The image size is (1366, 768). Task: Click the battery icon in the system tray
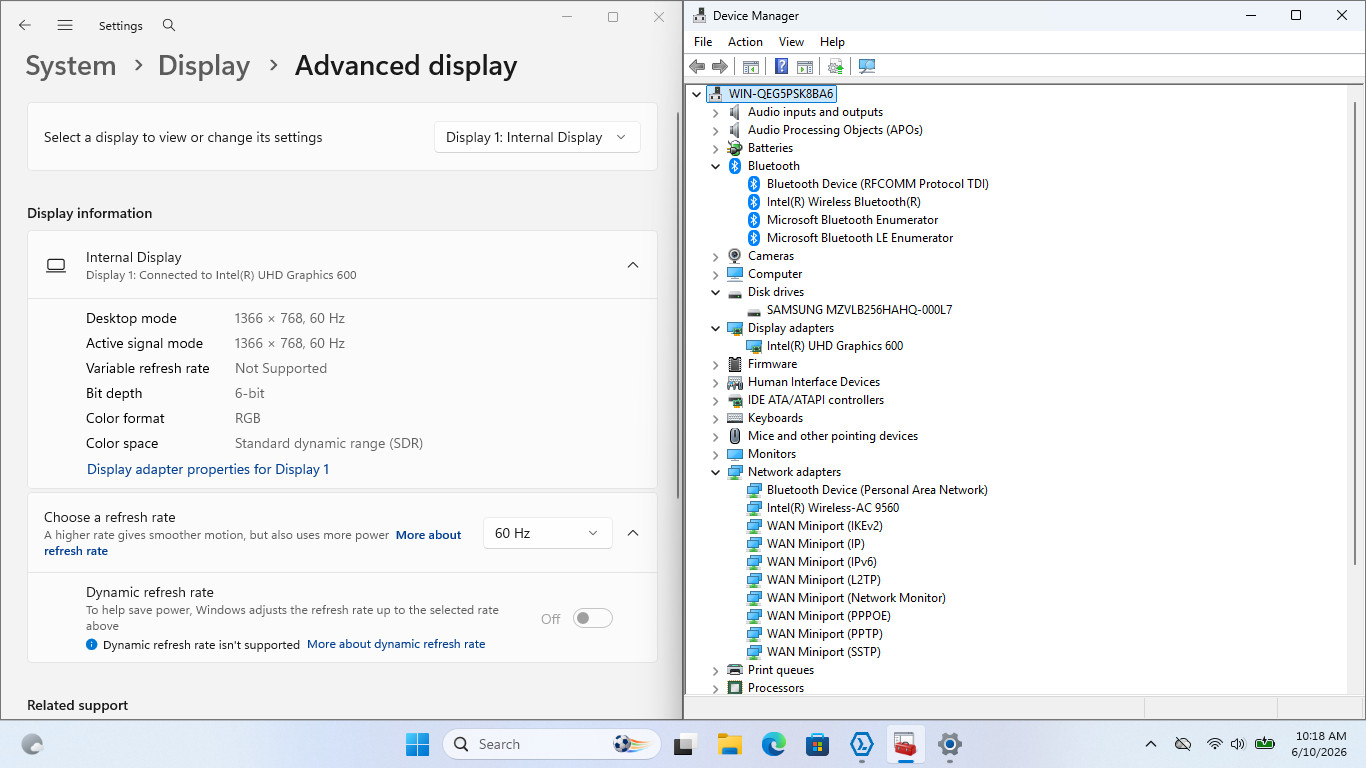click(1265, 744)
